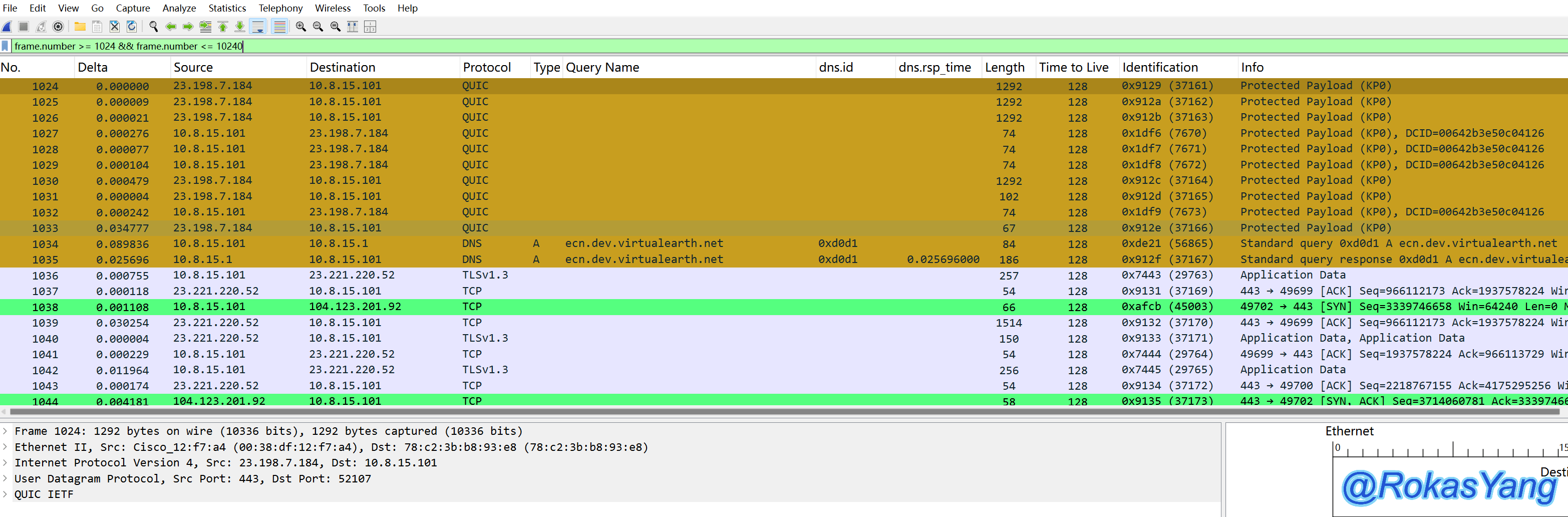Go to first packet arrow icon
1568x517 pixels.
pos(223,26)
